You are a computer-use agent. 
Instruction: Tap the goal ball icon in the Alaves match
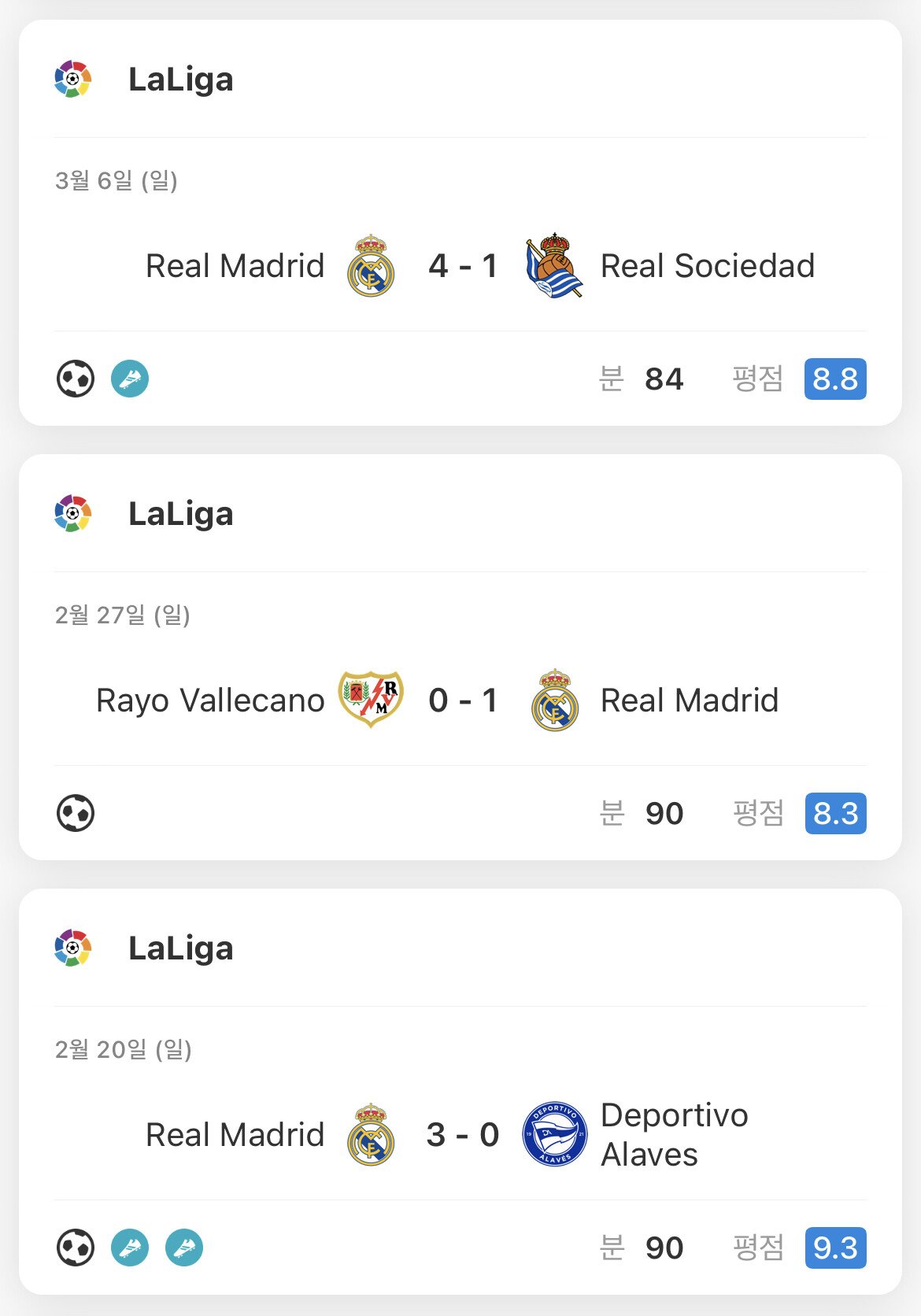76,1248
